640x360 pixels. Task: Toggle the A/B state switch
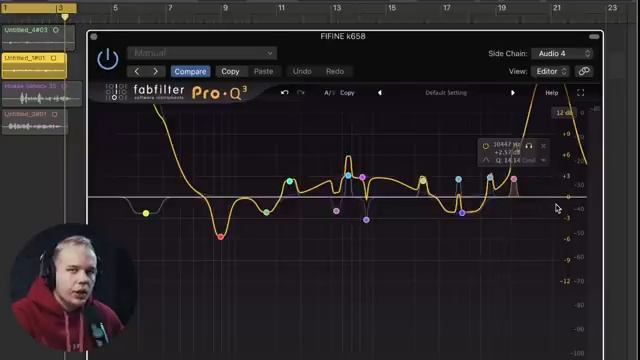[329, 93]
